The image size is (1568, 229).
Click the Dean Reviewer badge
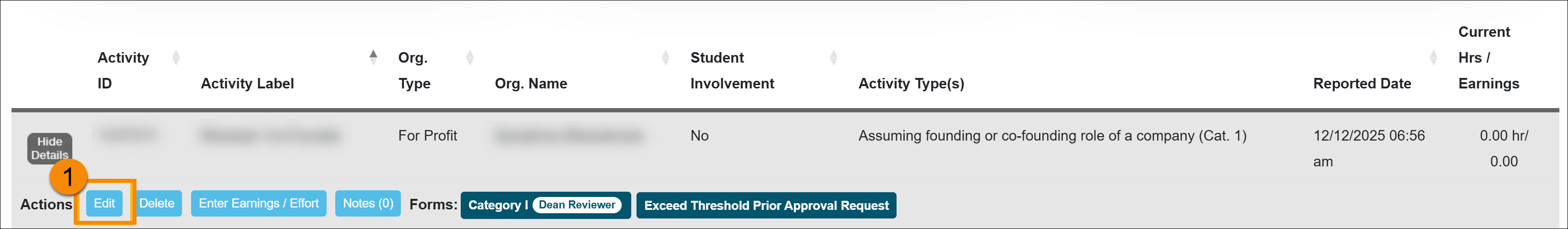click(577, 205)
